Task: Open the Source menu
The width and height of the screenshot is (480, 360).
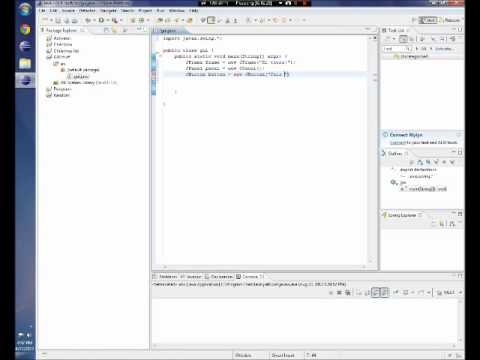Action: 68,11
